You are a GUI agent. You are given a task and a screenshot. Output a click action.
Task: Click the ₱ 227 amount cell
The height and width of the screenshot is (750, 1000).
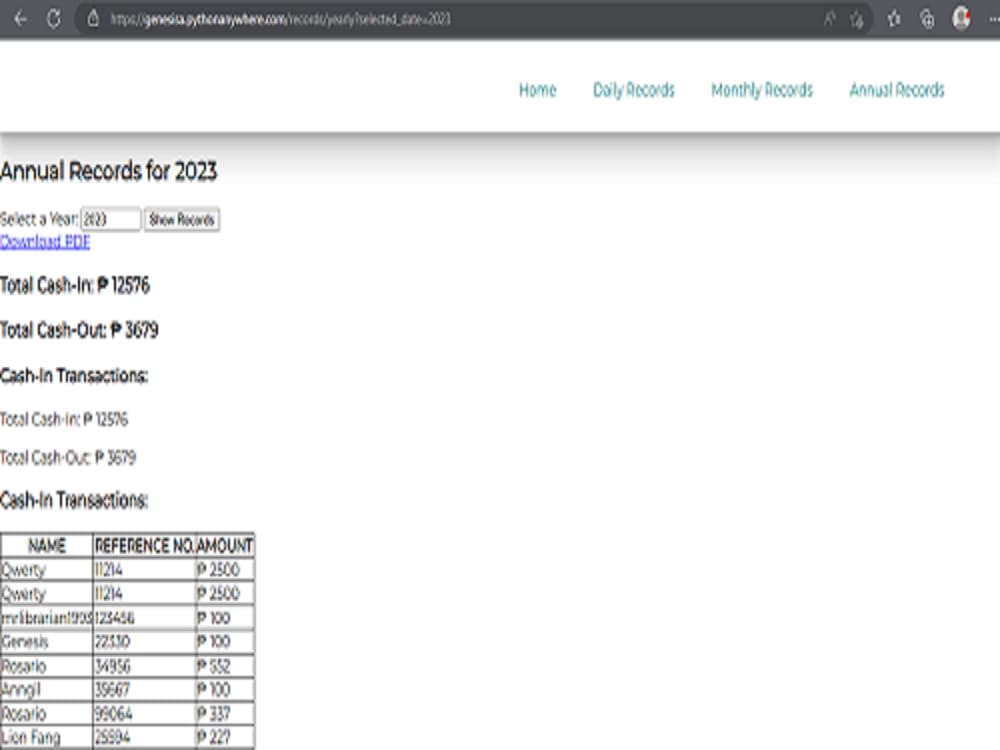pos(224,738)
